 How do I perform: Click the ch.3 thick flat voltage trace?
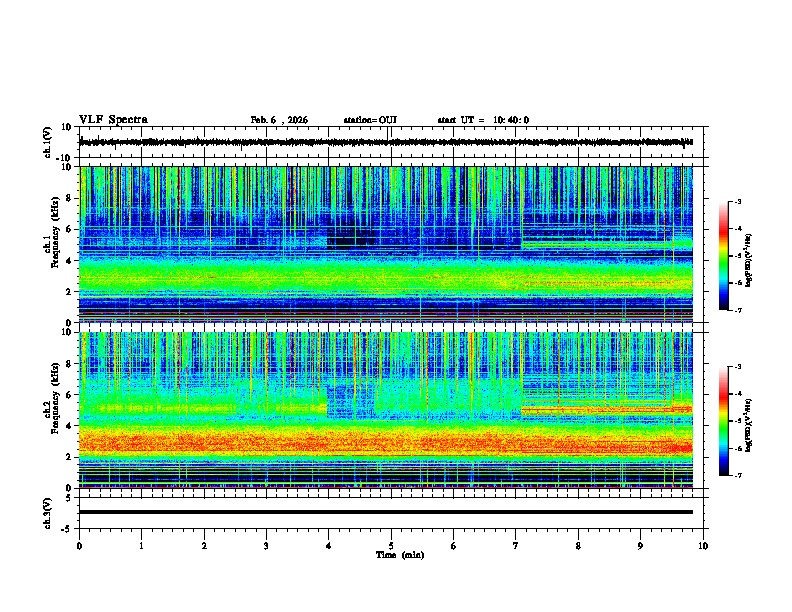[x=386, y=512]
